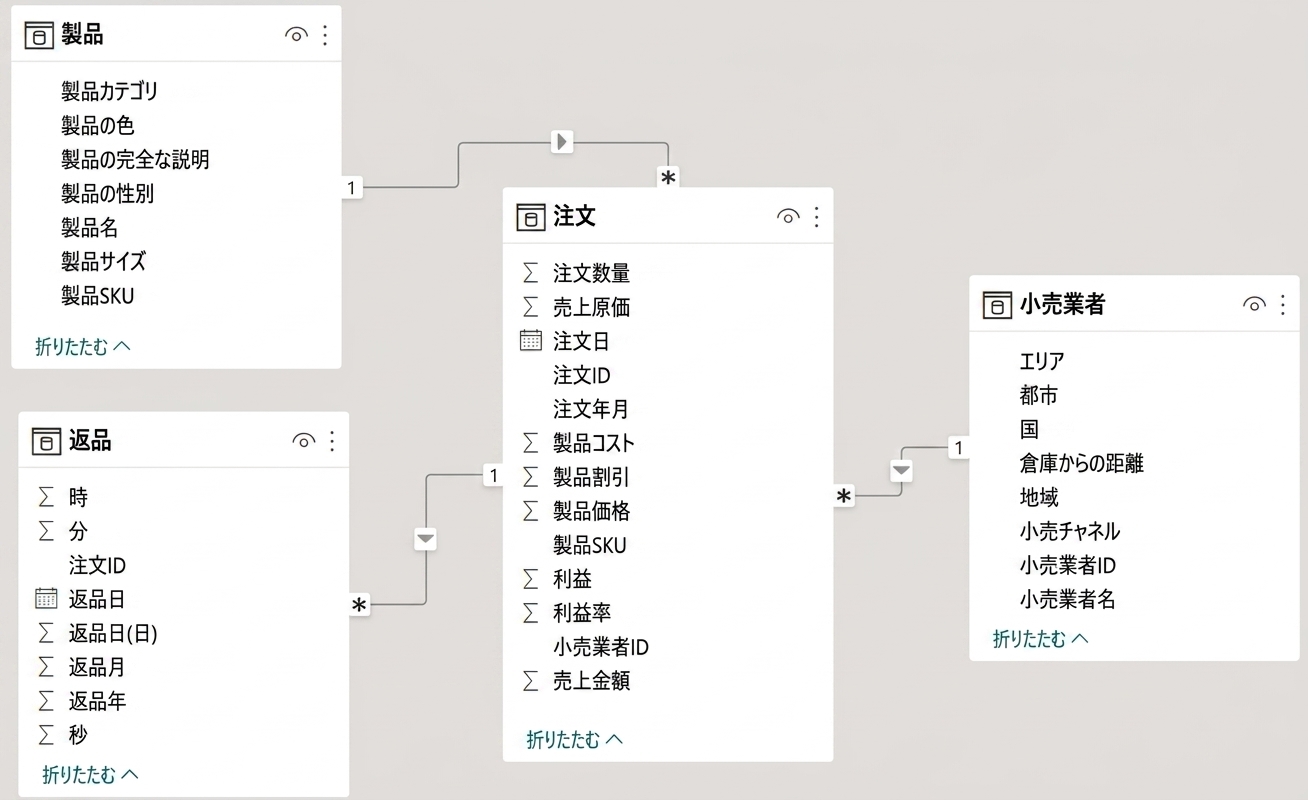Click the 製品 table header icon

39,36
